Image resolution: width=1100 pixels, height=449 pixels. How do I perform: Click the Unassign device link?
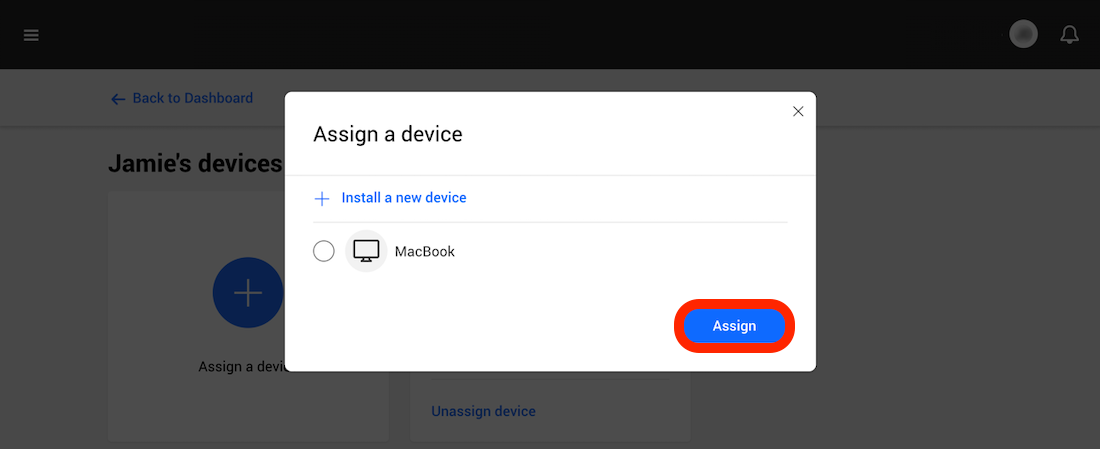(x=483, y=411)
